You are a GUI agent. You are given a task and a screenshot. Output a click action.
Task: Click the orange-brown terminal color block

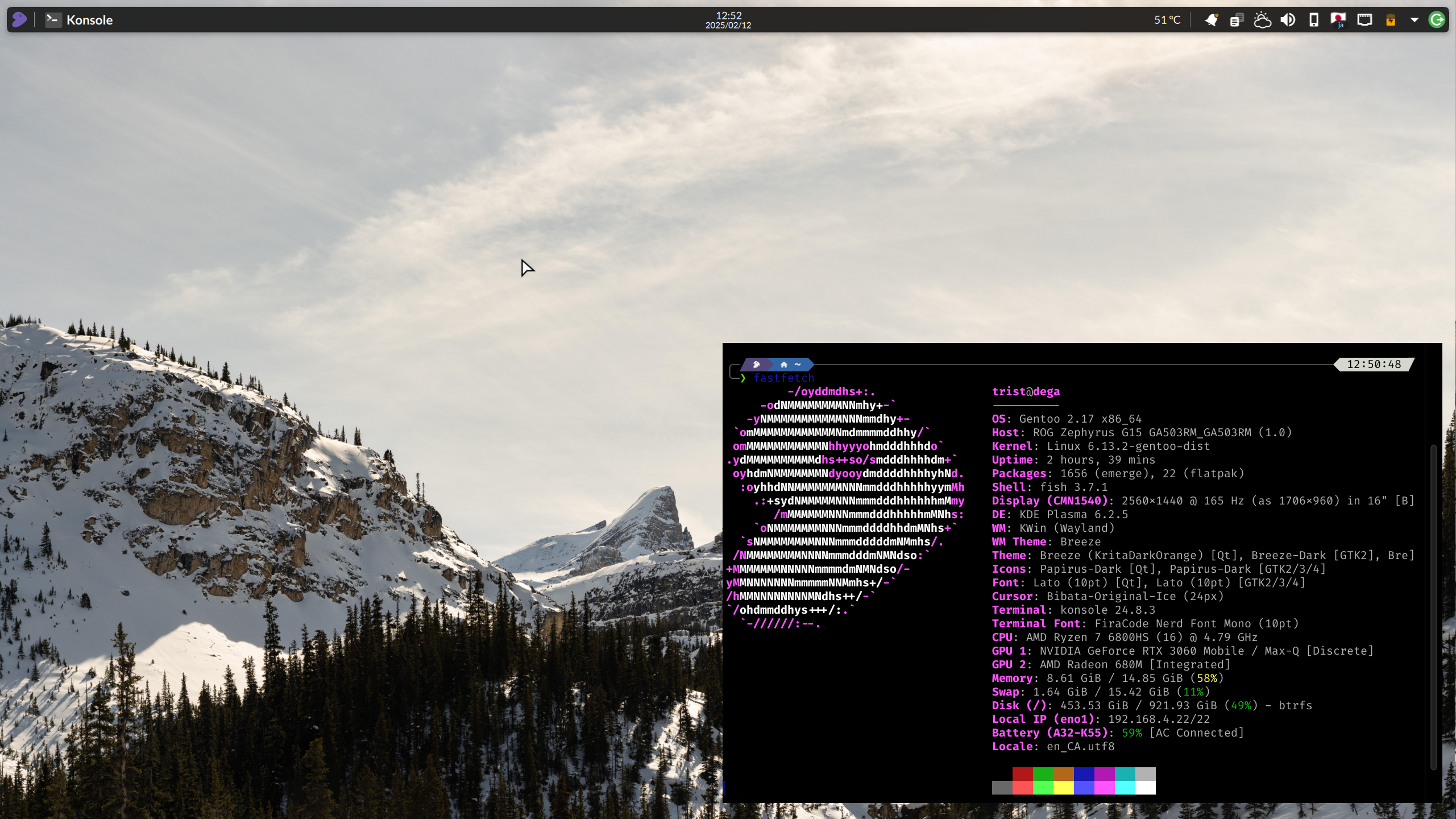pyautogui.click(x=1064, y=774)
